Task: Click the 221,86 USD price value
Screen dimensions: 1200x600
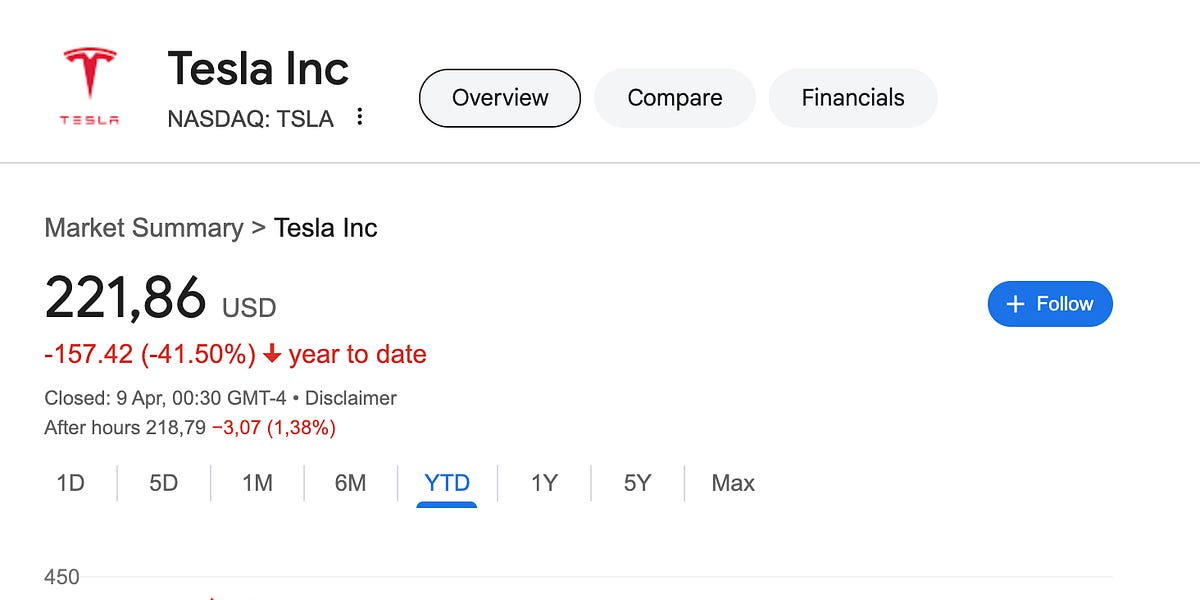Action: [160, 298]
